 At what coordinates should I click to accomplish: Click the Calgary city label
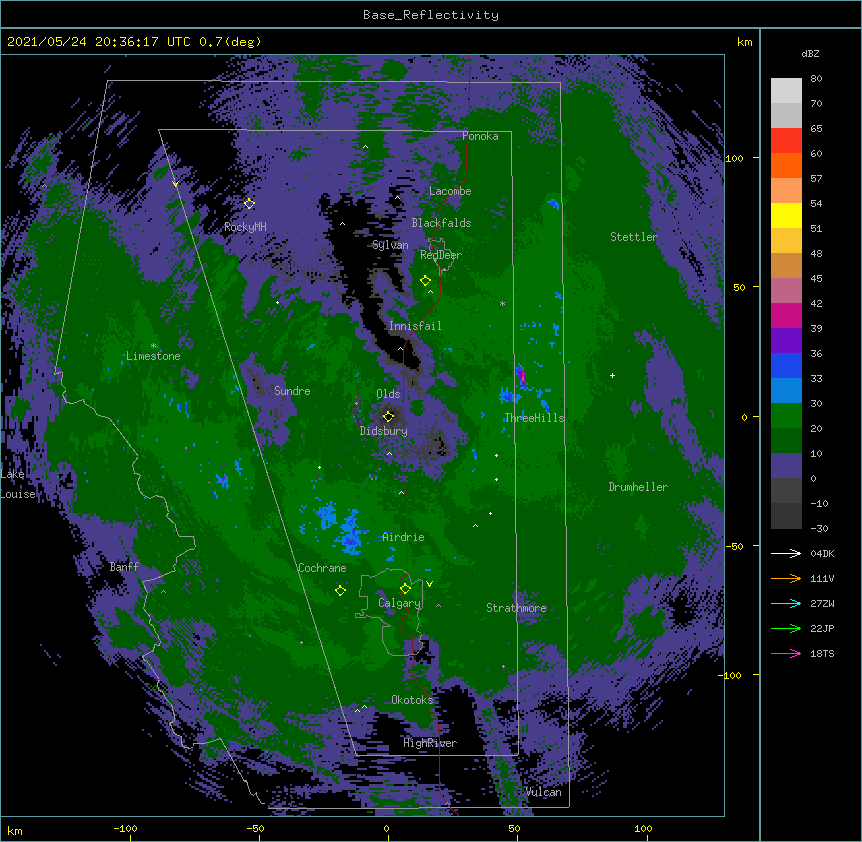[x=399, y=603]
